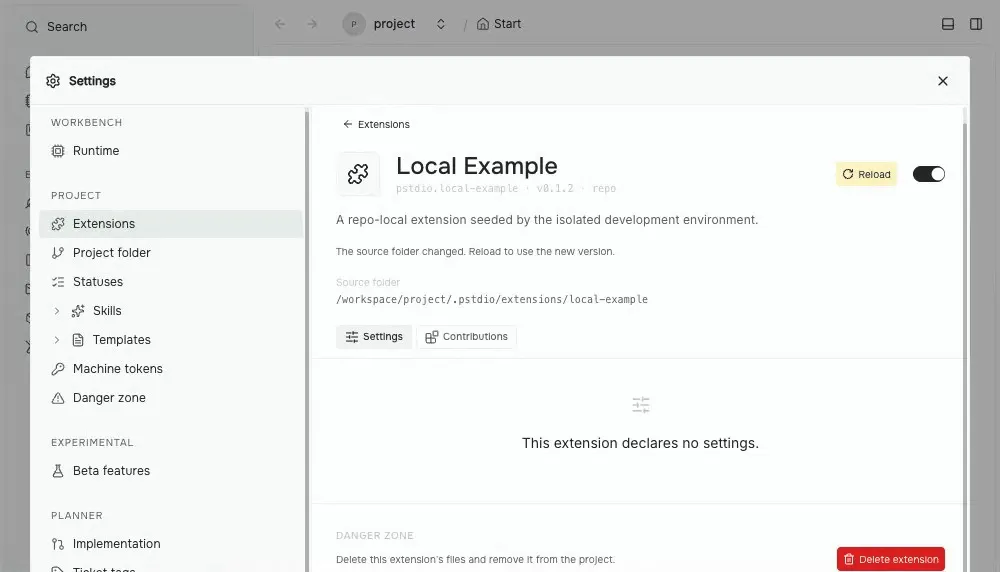The width and height of the screenshot is (1000, 572).
Task: Switch to the extension Settings tab
Action: 374,337
